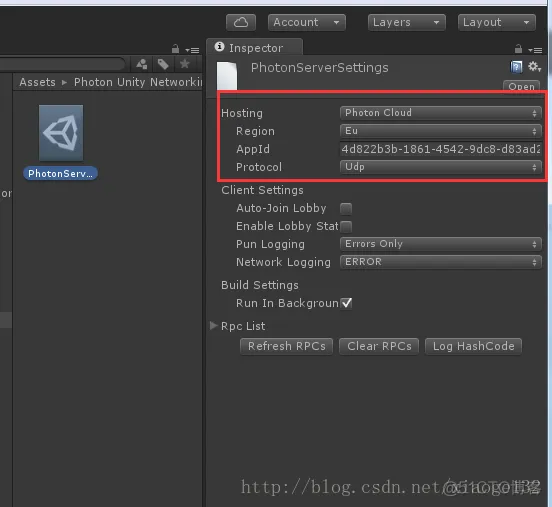The width and height of the screenshot is (552, 507).
Task: Toggle the Project panel lock icon
Action: (175, 49)
